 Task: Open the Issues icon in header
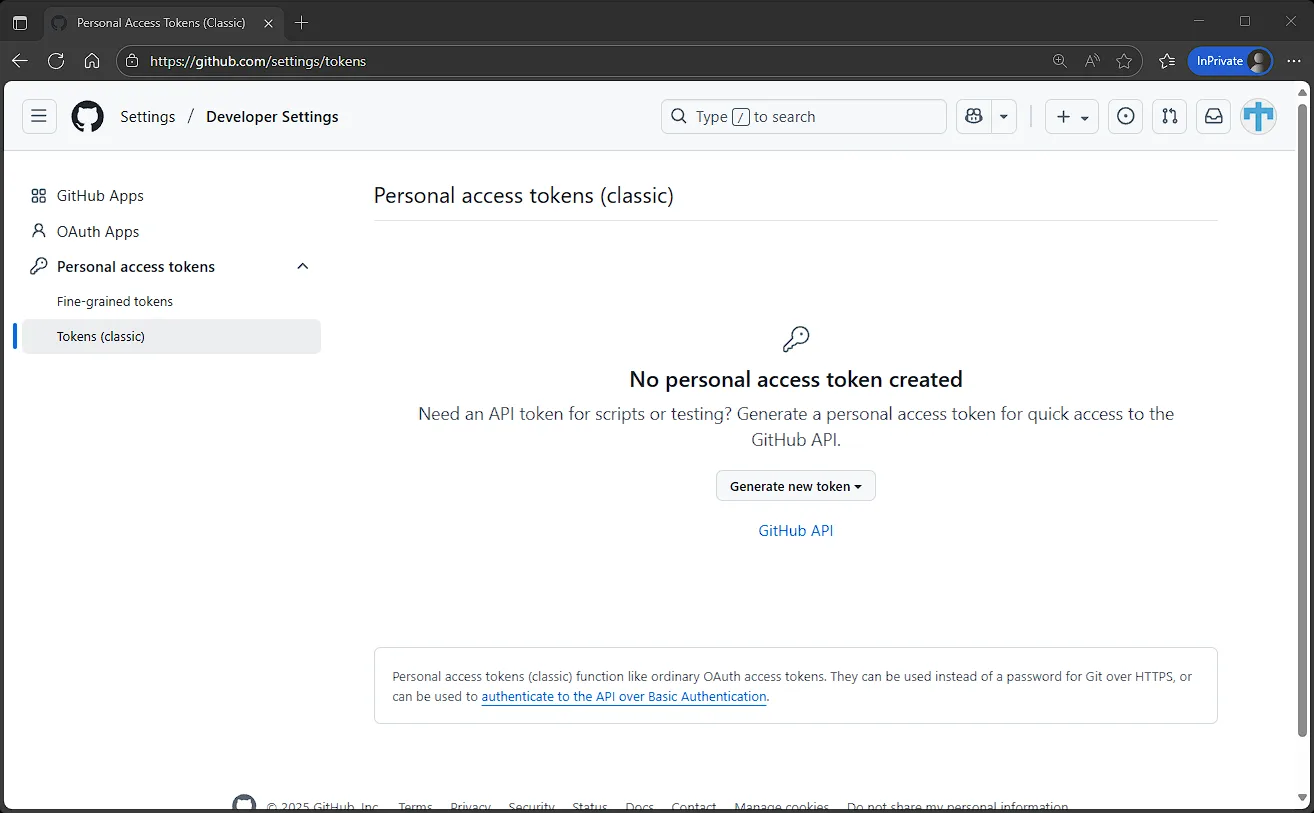[x=1126, y=117]
